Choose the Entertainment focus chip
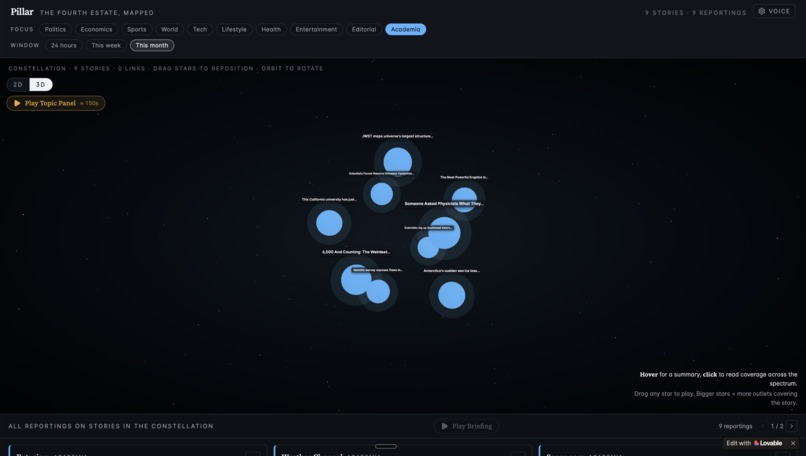 (x=316, y=29)
